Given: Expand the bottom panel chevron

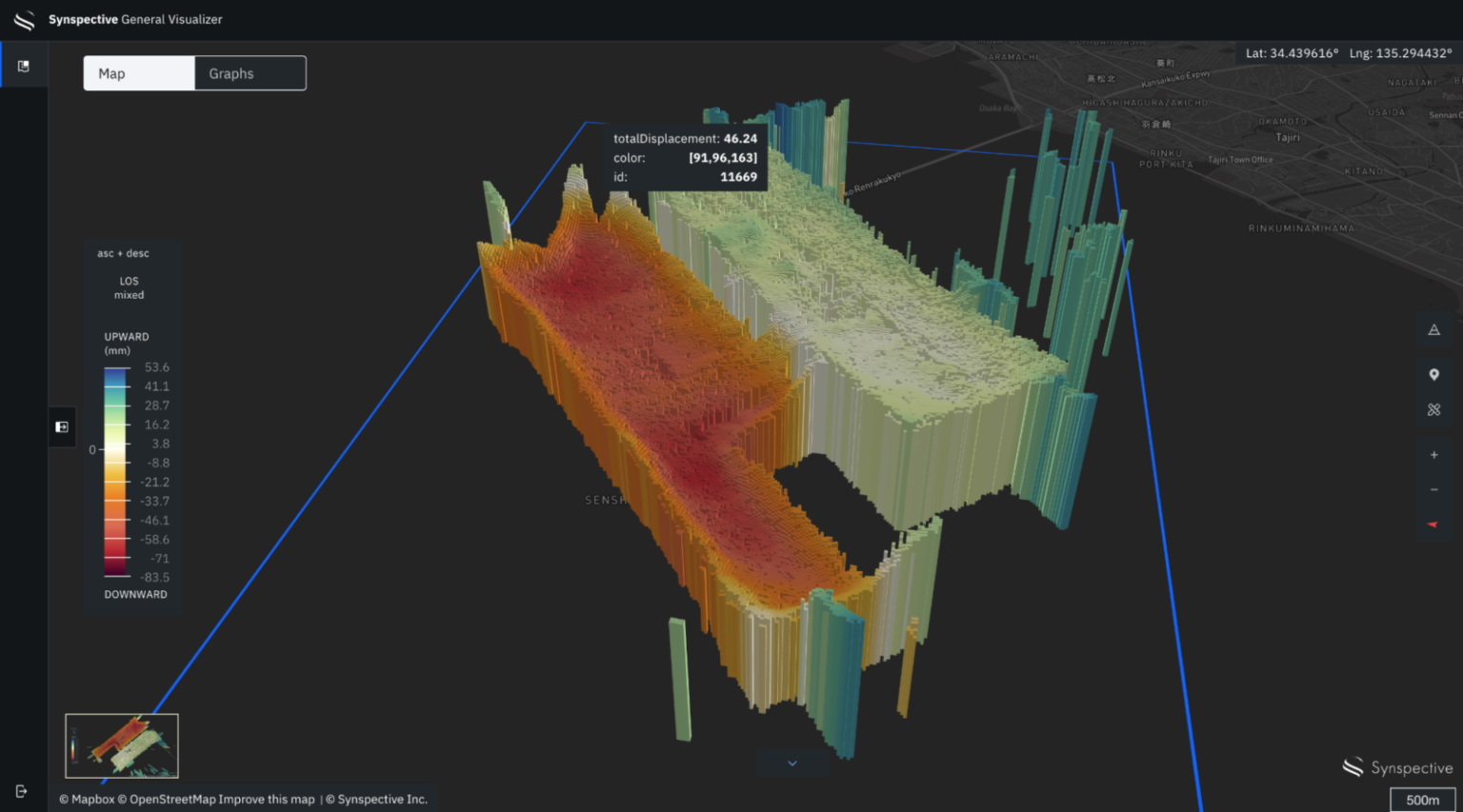Looking at the screenshot, I should pos(792,762).
